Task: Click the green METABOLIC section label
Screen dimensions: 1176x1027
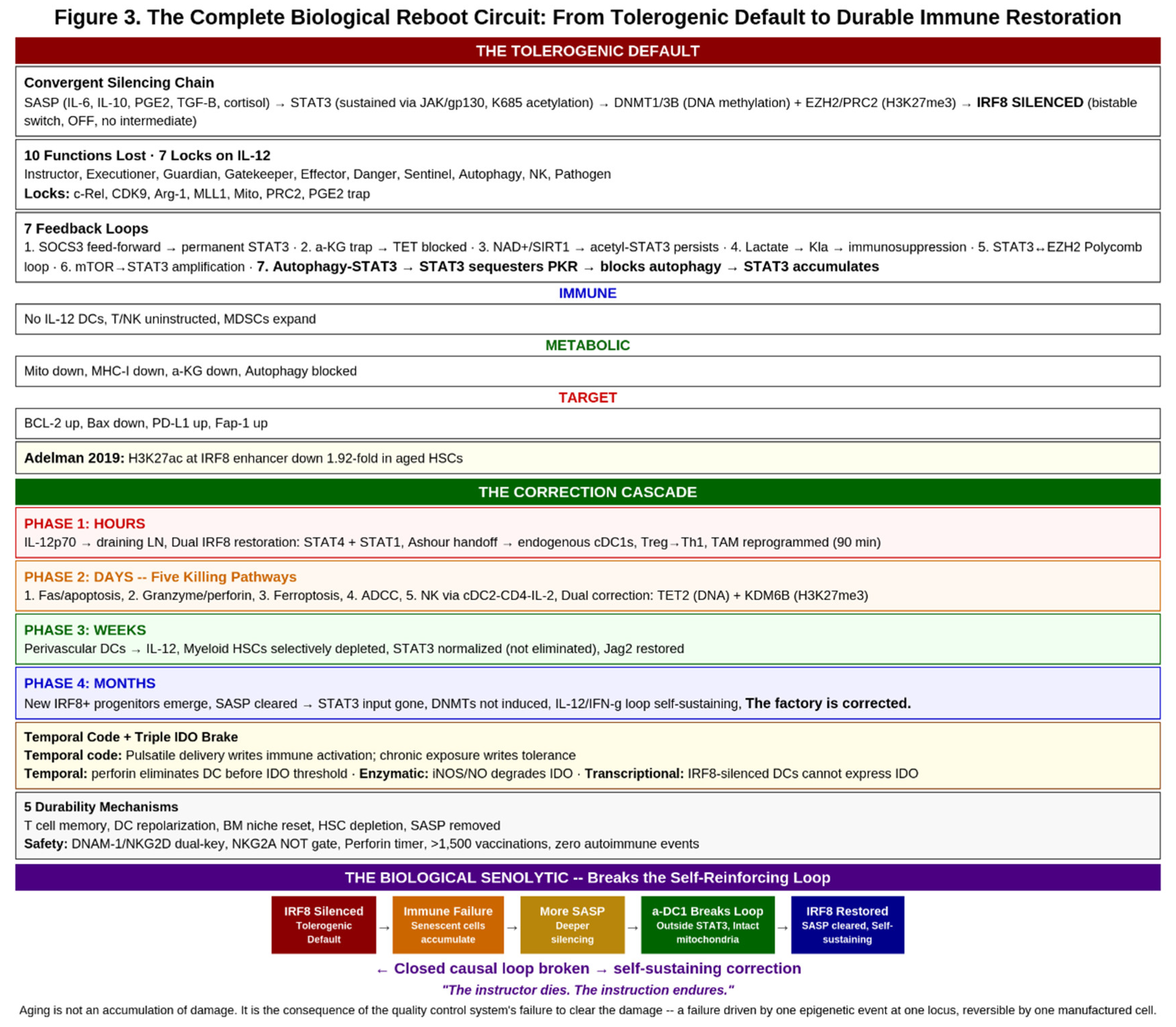Action: [588, 345]
